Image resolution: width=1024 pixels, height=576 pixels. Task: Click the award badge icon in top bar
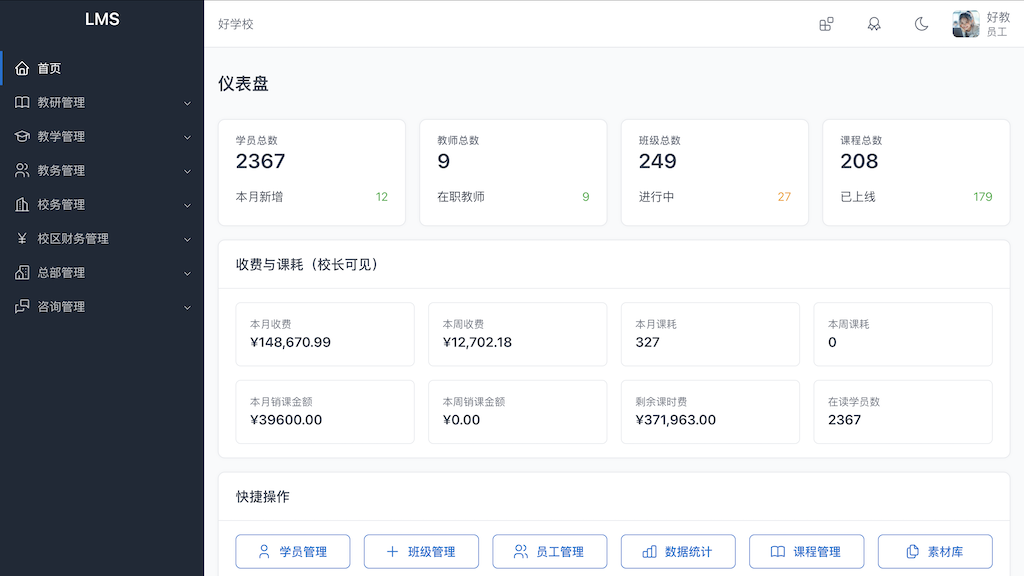(x=874, y=24)
